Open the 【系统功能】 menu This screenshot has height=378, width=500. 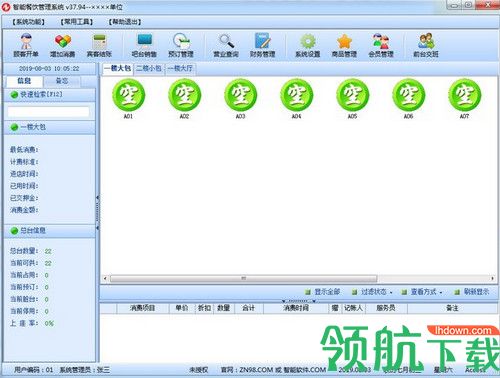(28, 22)
